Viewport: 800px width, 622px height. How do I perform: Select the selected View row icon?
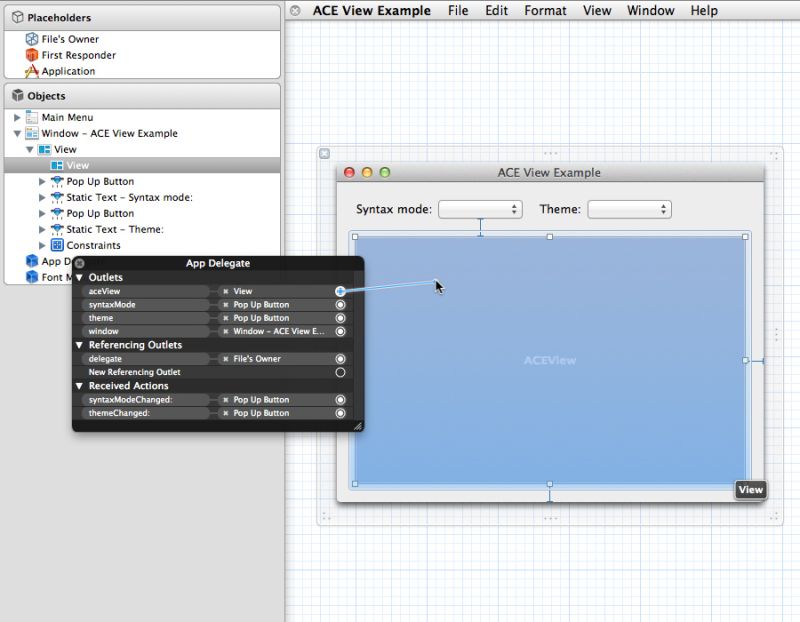(57, 165)
